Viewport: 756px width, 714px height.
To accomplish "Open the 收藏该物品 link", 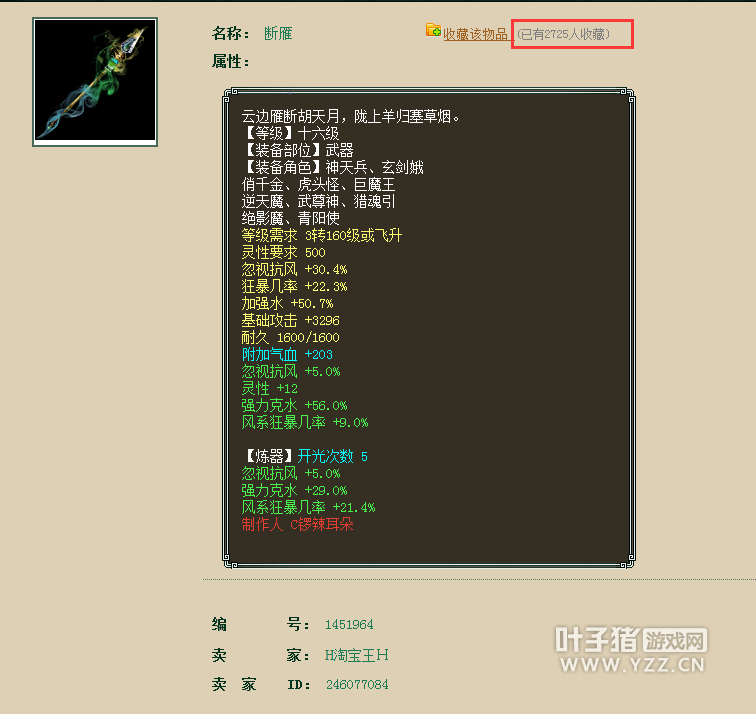I will (x=475, y=34).
